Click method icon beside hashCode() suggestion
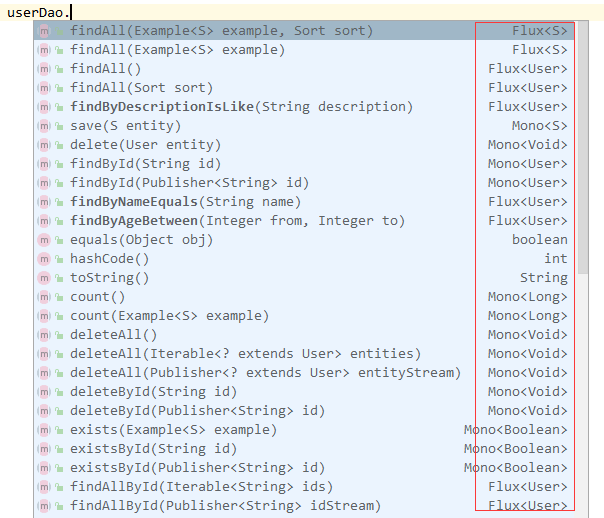The width and height of the screenshot is (604, 518). click(44, 259)
